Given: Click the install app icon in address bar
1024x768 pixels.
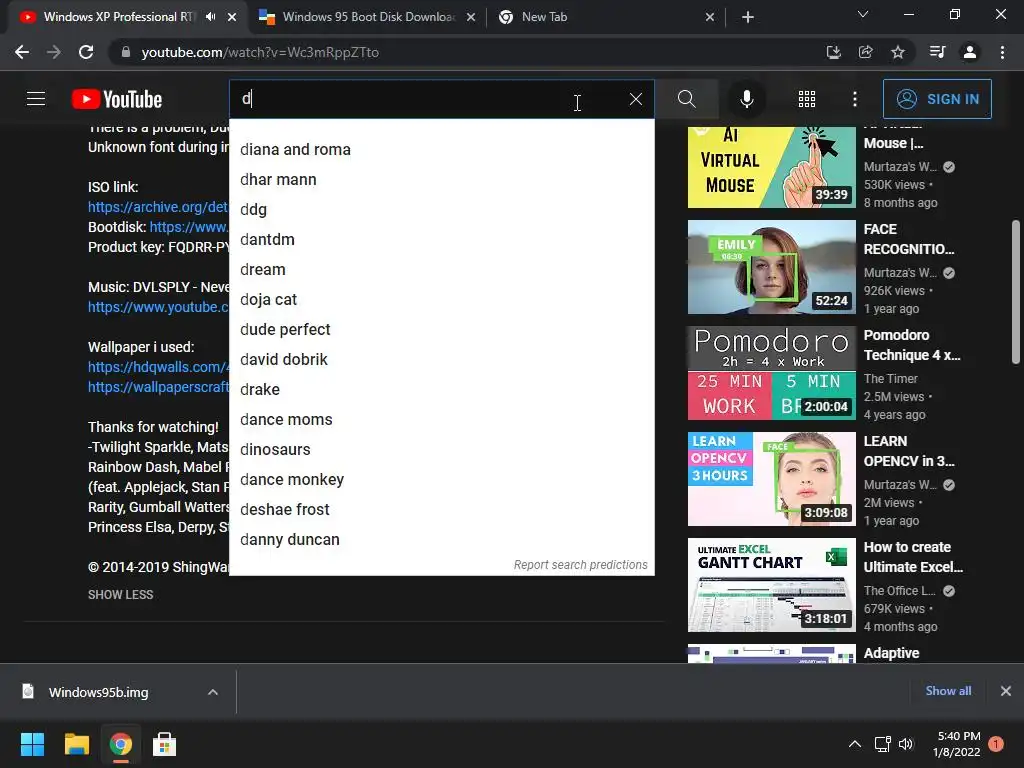Looking at the screenshot, I should coord(833,52).
